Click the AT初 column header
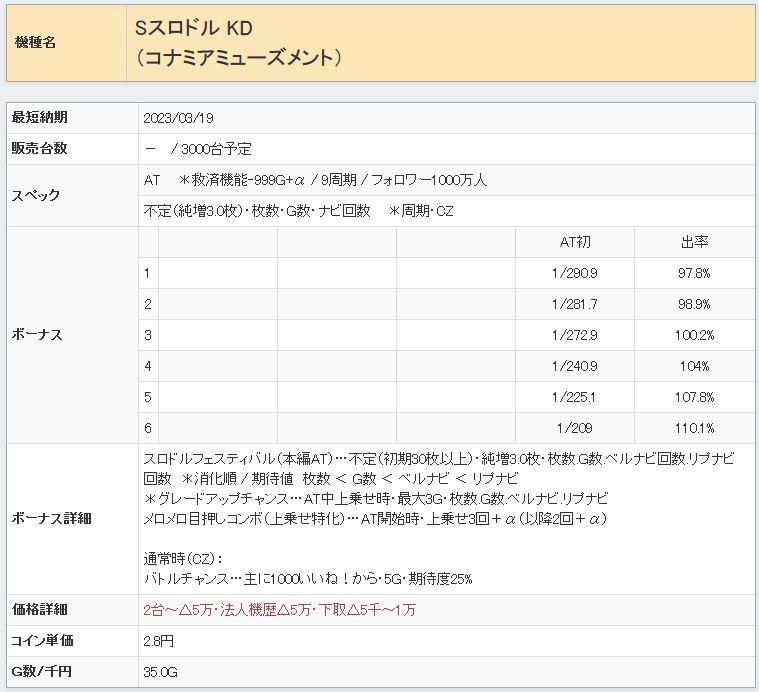 575,242
